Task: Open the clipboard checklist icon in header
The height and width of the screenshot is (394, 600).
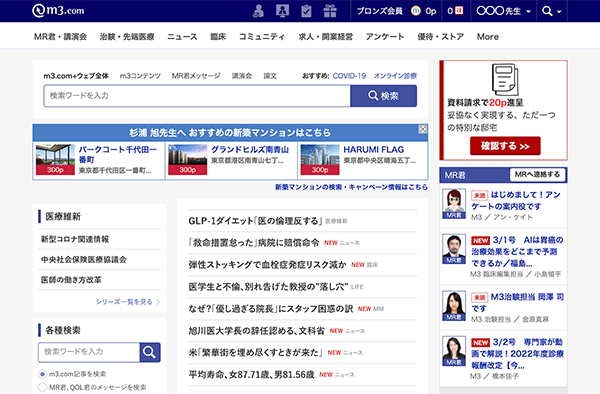Action: pyautogui.click(x=306, y=11)
